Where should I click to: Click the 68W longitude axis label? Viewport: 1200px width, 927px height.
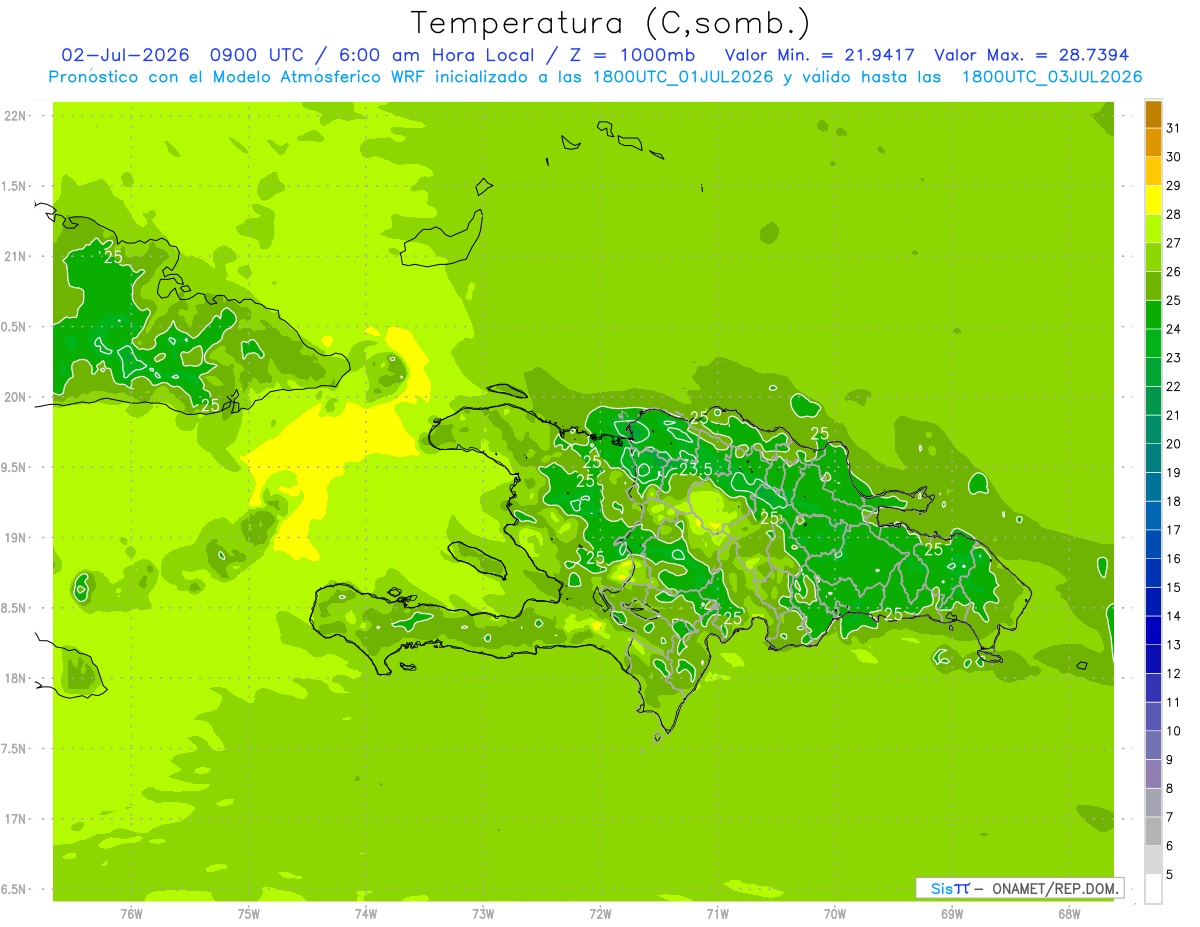(x=1068, y=913)
